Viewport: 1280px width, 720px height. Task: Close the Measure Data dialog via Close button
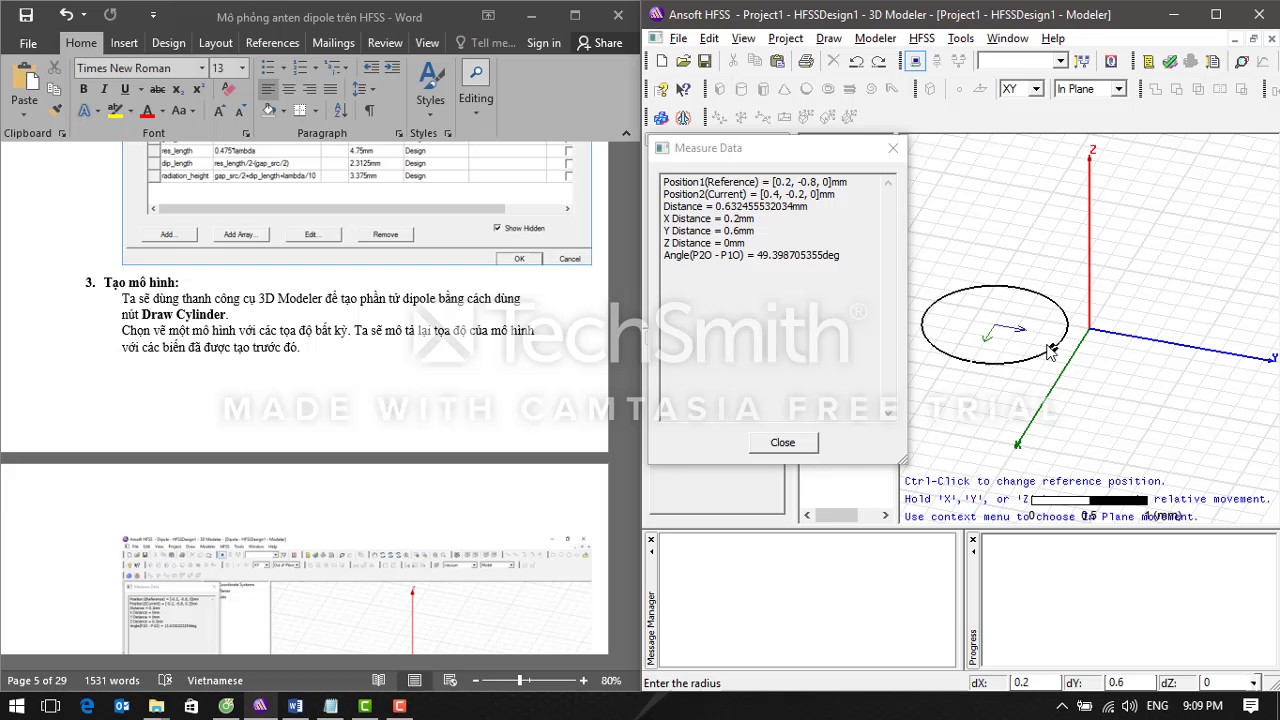pyautogui.click(x=783, y=442)
